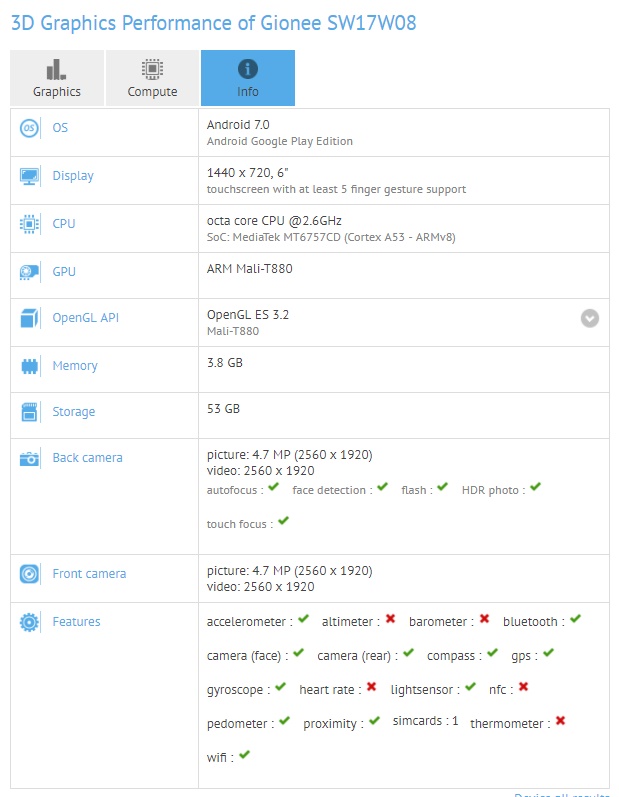Click the compass check mark
This screenshot has width=619, height=797.
[x=492, y=653]
